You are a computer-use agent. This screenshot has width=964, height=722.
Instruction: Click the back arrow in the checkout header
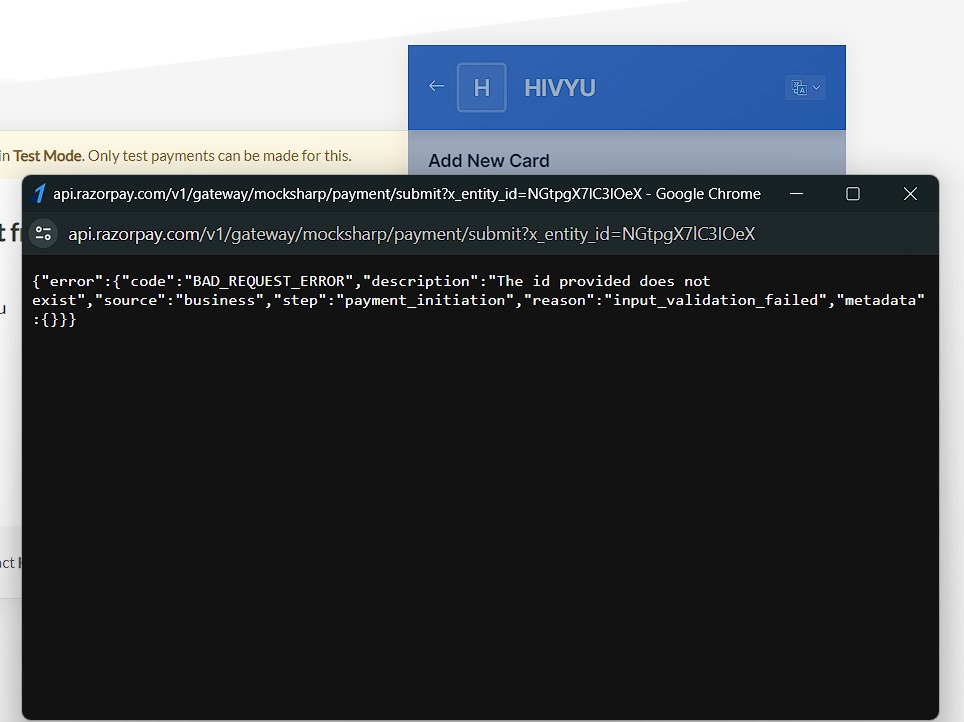(x=437, y=87)
